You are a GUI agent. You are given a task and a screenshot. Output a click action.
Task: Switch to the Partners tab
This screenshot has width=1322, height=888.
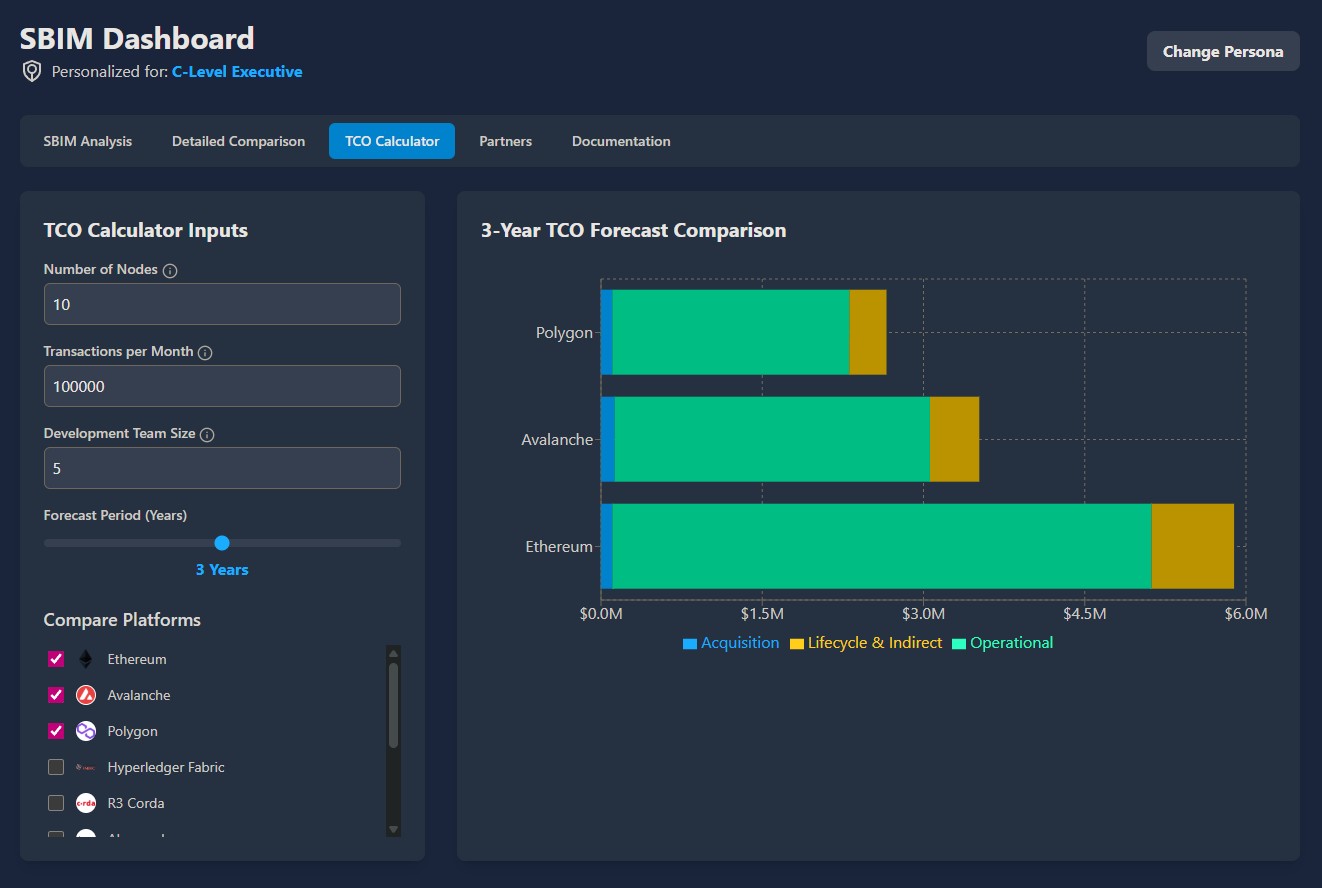(x=505, y=141)
